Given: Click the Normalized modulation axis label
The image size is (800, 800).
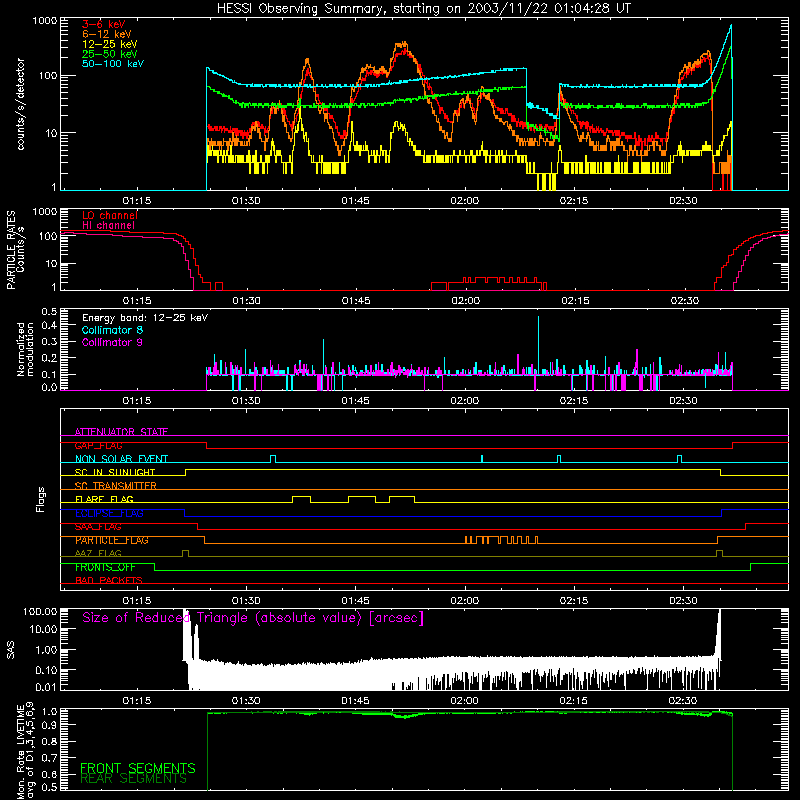Looking at the screenshot, I should (x=25, y=349).
